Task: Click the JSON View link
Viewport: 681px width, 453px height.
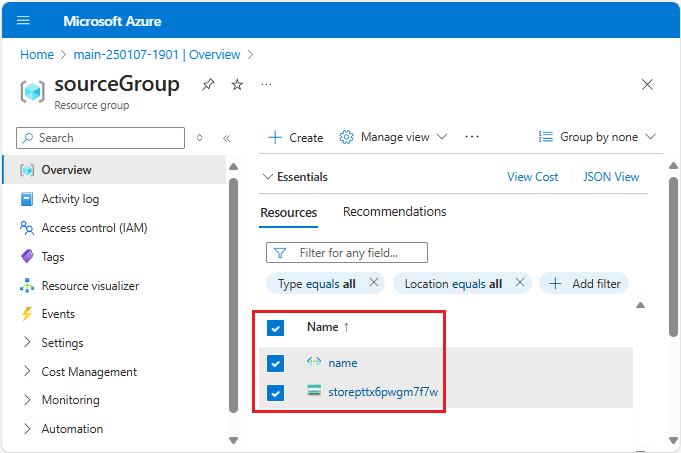Action: point(611,177)
